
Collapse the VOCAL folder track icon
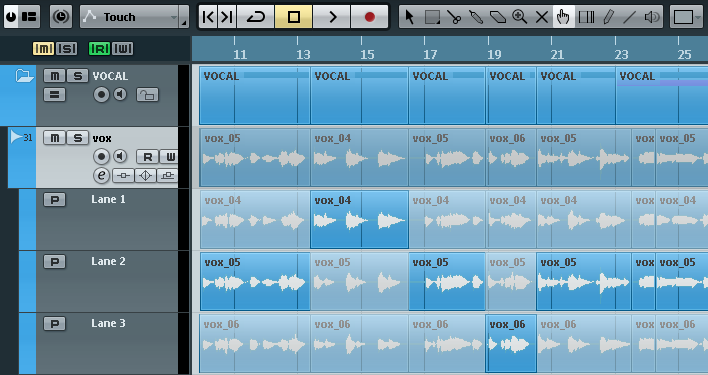24,75
